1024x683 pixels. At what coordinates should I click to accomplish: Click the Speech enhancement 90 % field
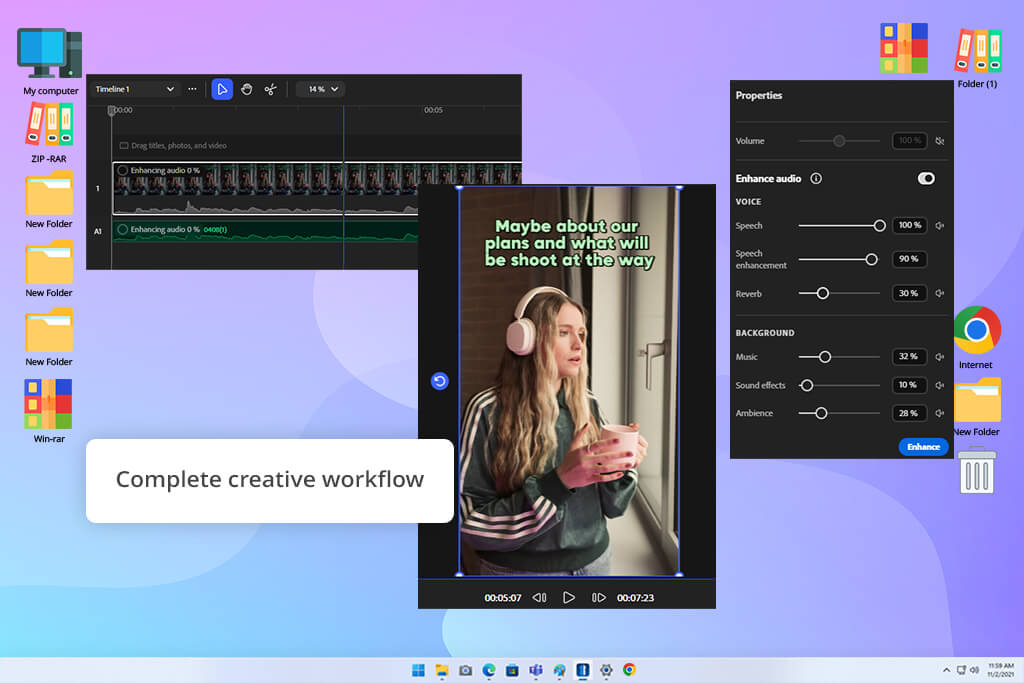[x=909, y=259]
